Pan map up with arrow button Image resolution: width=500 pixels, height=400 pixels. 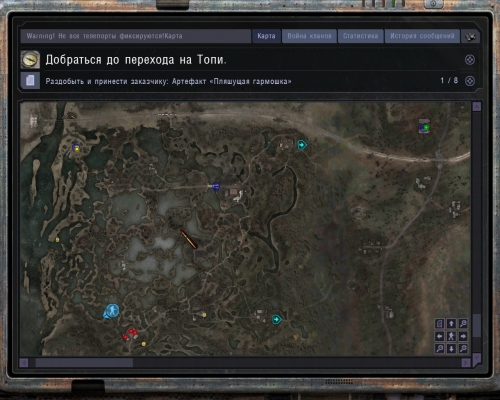pos(451,324)
